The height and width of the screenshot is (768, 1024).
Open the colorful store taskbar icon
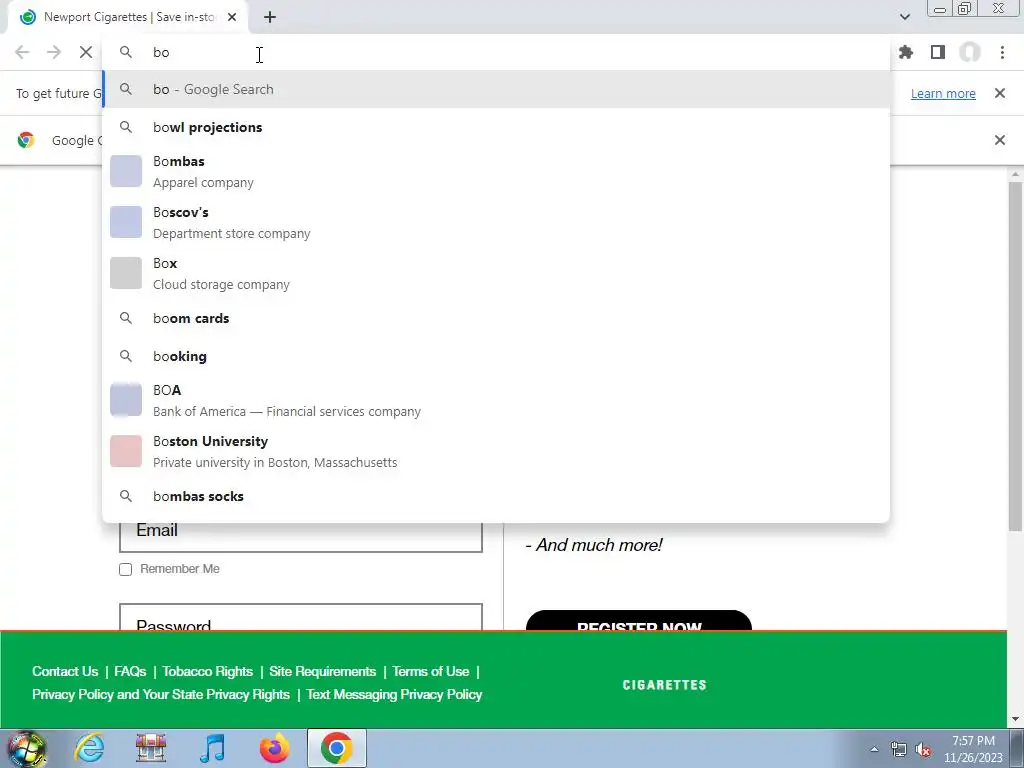click(151, 748)
